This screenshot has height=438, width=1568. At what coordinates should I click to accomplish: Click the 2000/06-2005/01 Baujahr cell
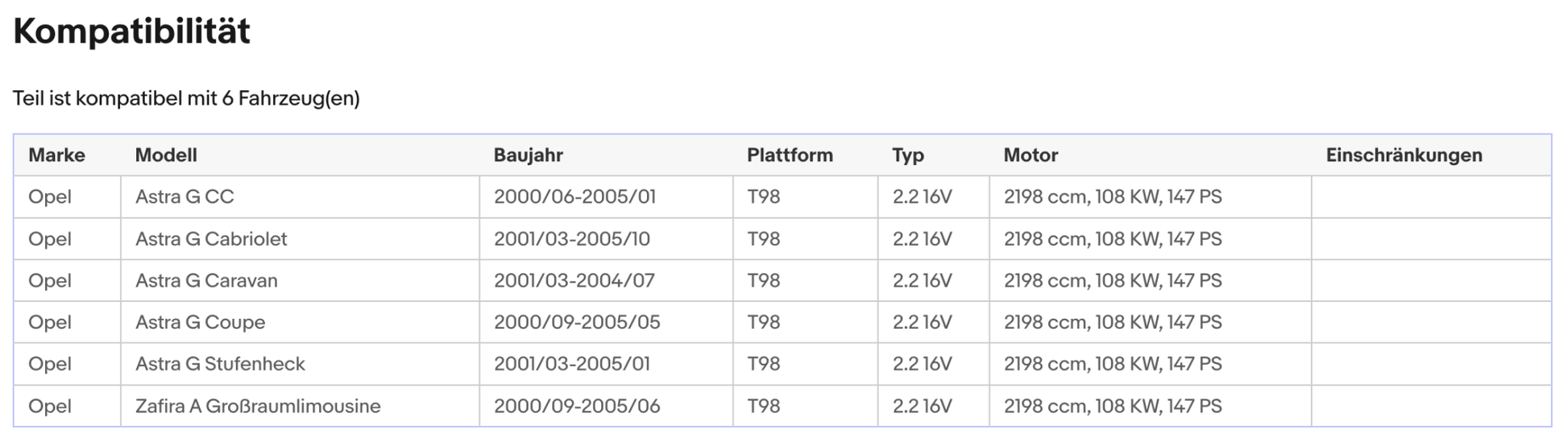(575, 197)
